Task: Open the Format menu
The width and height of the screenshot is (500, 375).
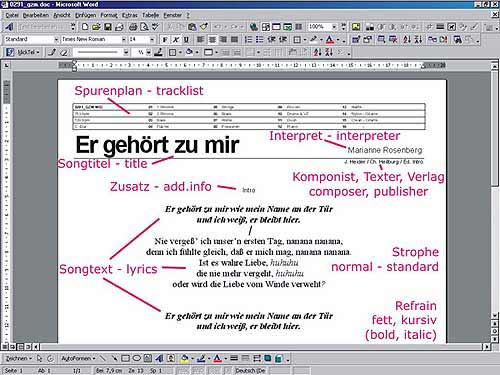Action: 109,15
